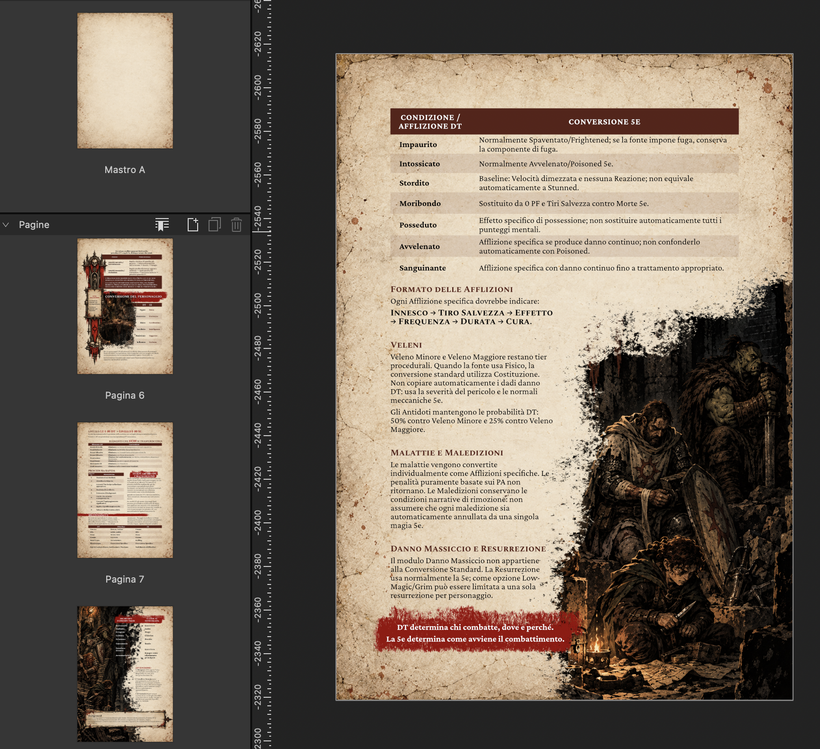Select the Mastro A master page thumbnail

click(x=125, y=81)
